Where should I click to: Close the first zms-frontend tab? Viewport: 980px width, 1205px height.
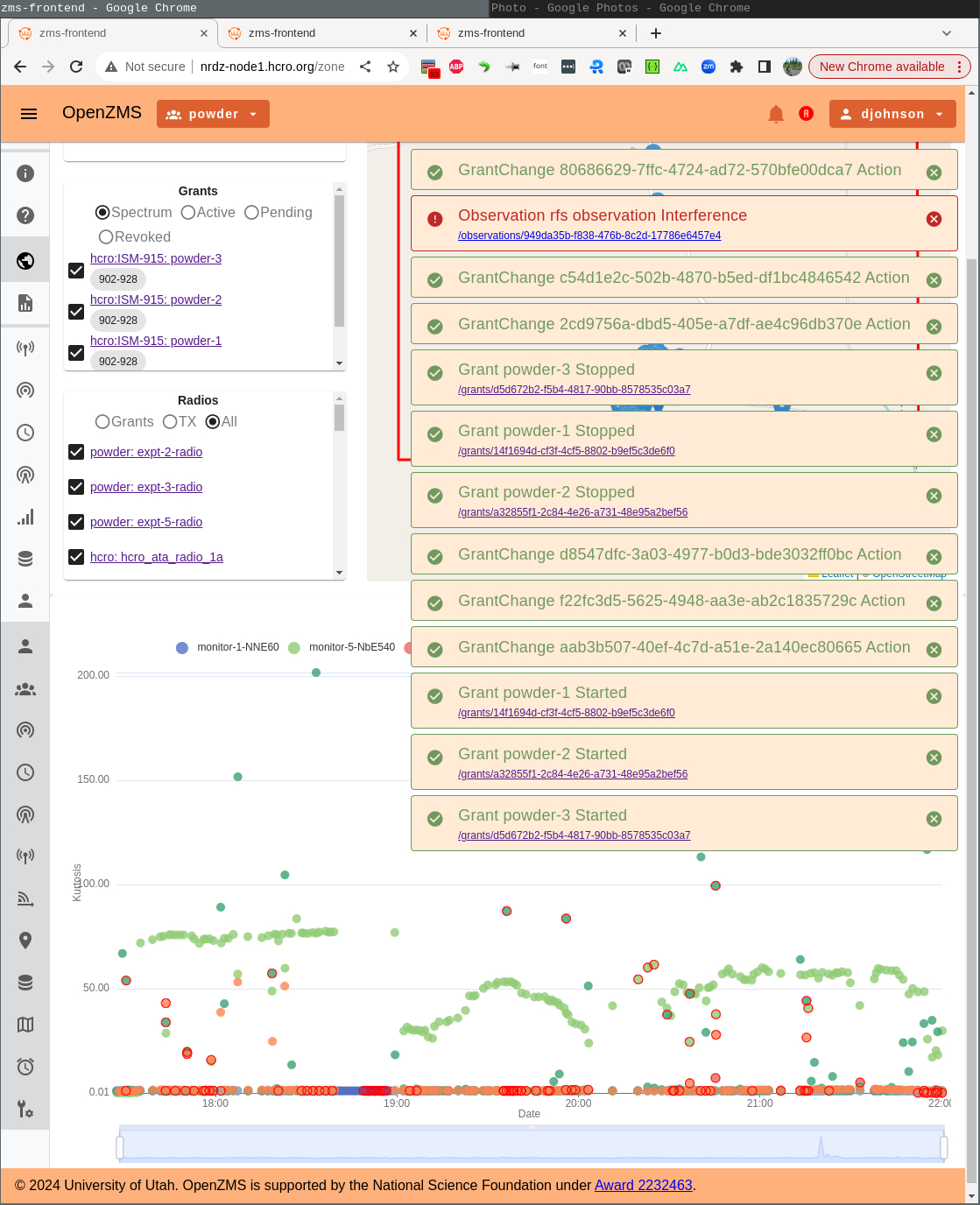click(x=204, y=33)
